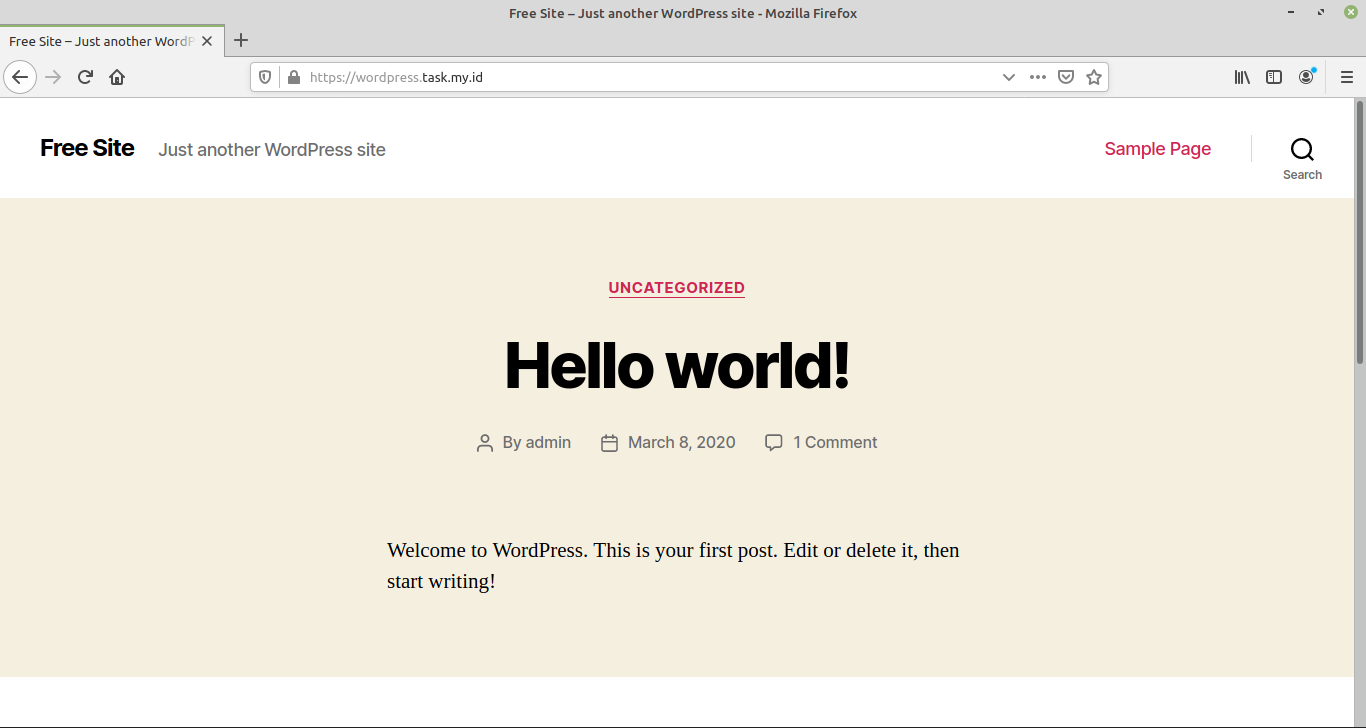The width and height of the screenshot is (1366, 728).
Task: Save page to Pocket
Action: [x=1066, y=77]
